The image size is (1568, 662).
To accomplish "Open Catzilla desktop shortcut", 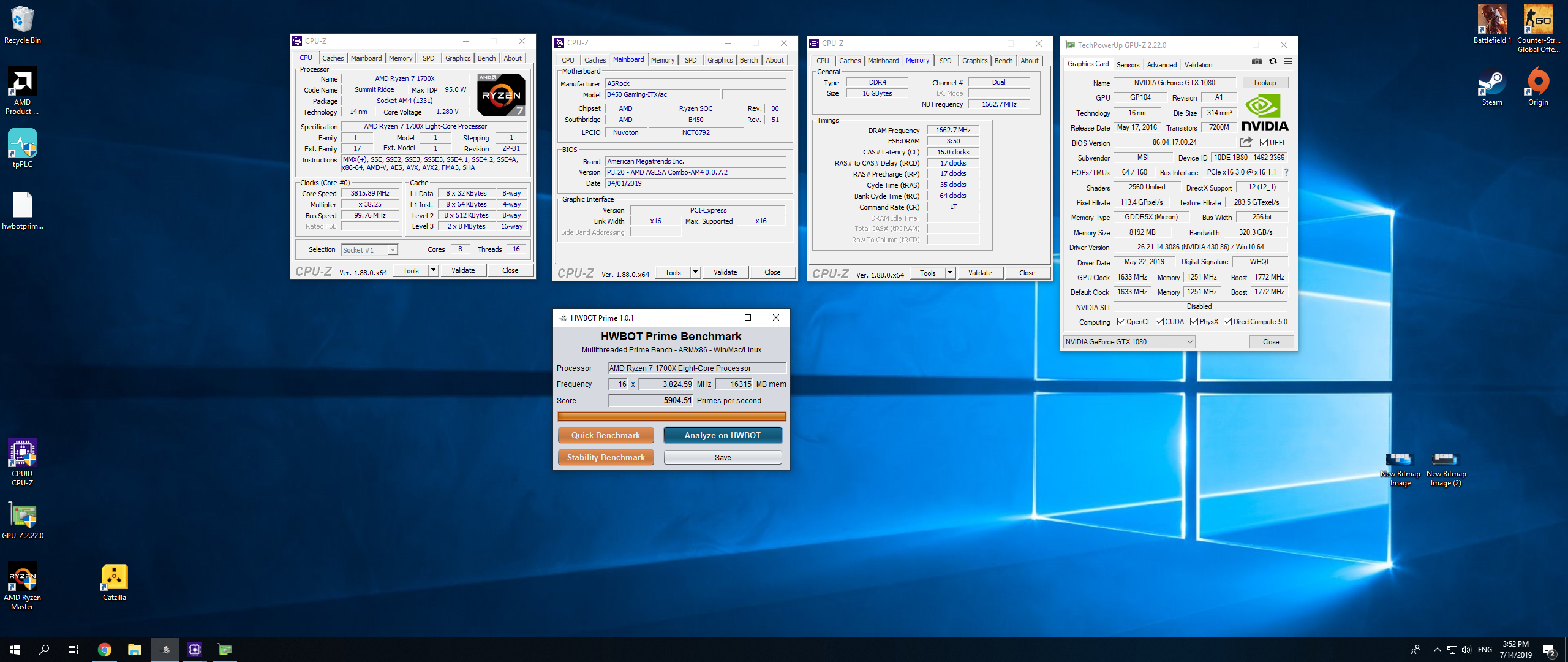I will (x=115, y=583).
